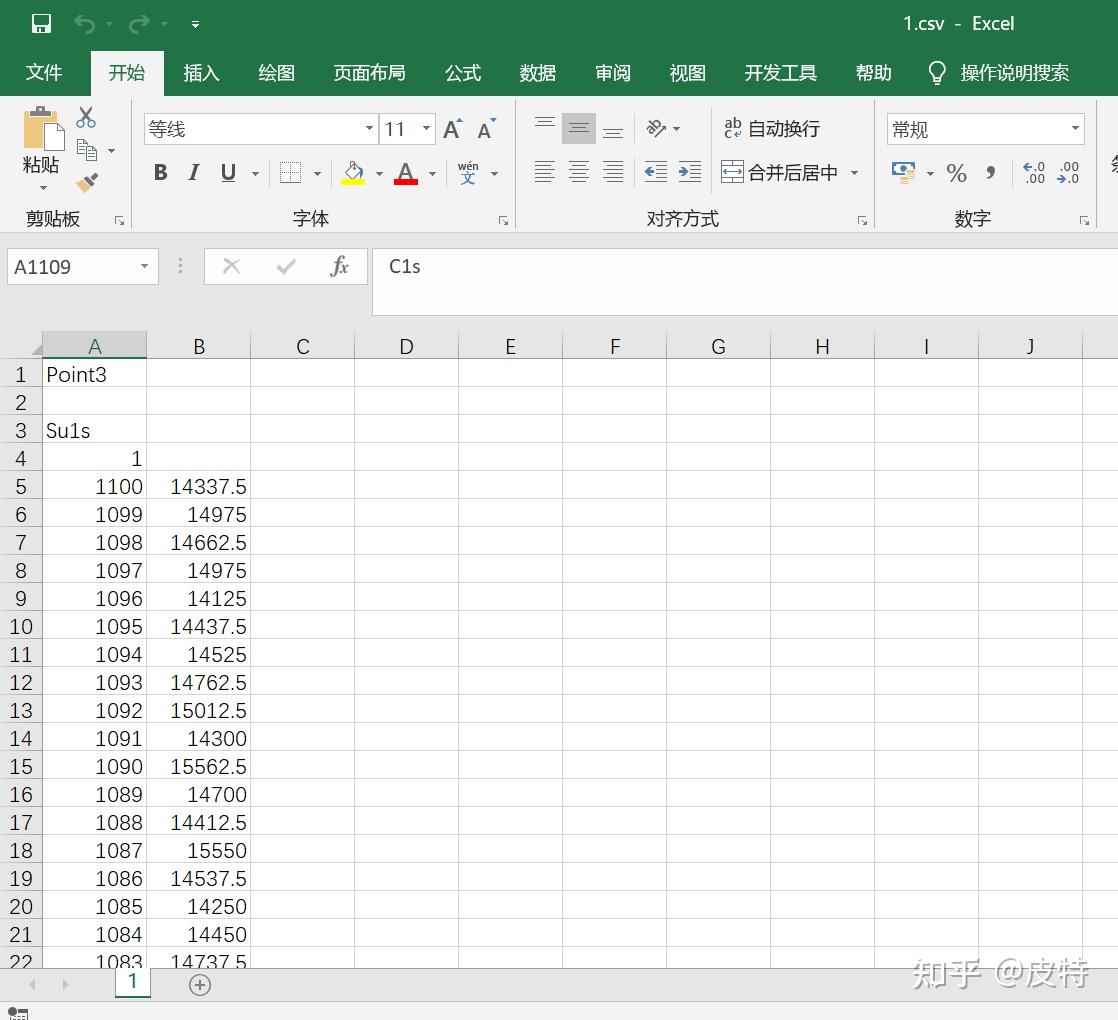Image resolution: width=1118 pixels, height=1020 pixels.
Task: Align text right
Action: click(613, 172)
